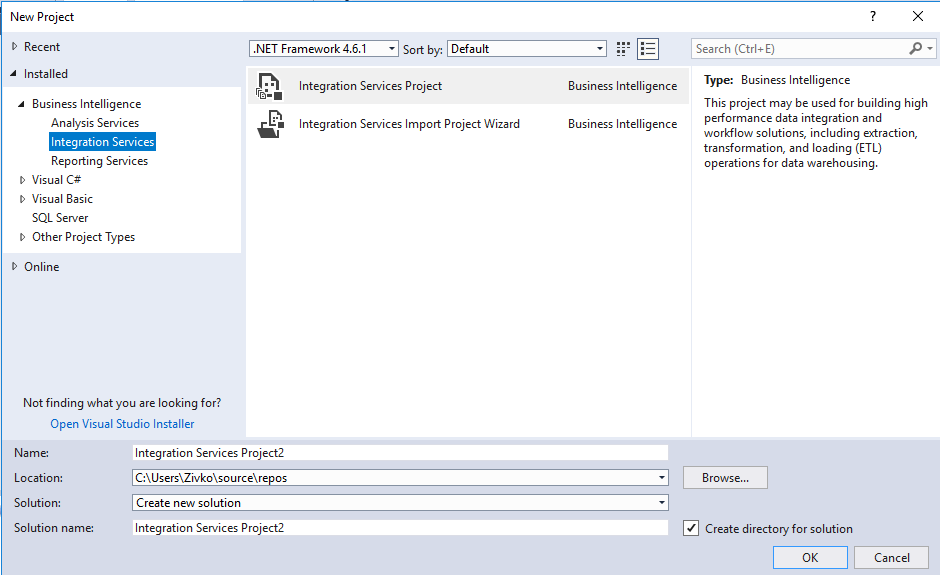The height and width of the screenshot is (575, 940).
Task: Toggle Create directory for solution checkbox
Action: (691, 528)
